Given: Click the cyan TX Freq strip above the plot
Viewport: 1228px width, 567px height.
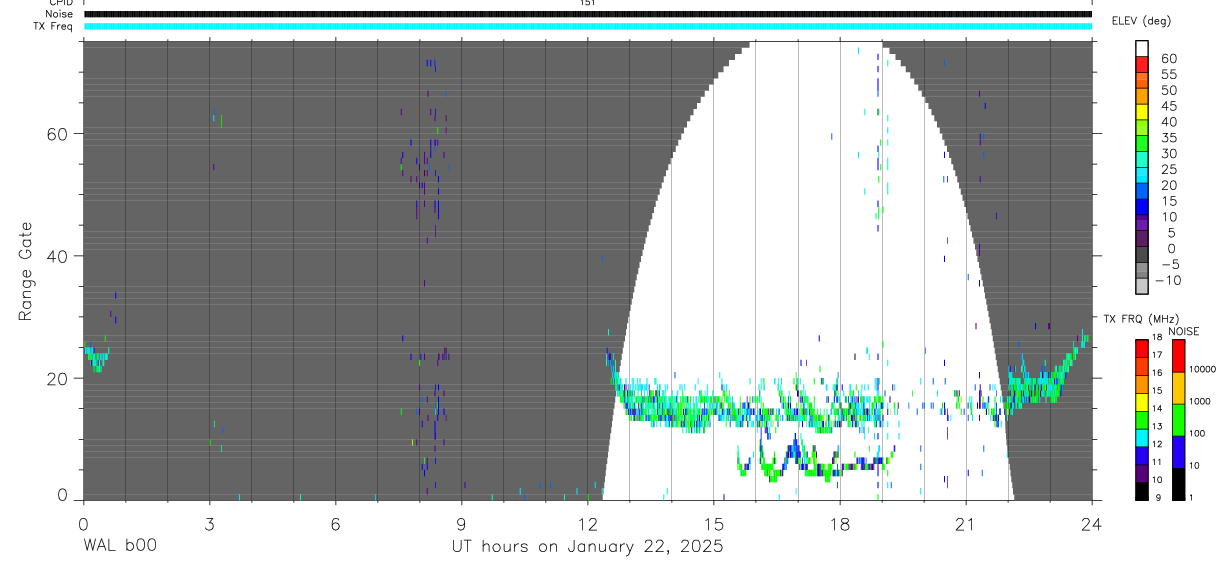Looking at the screenshot, I should (x=587, y=26).
